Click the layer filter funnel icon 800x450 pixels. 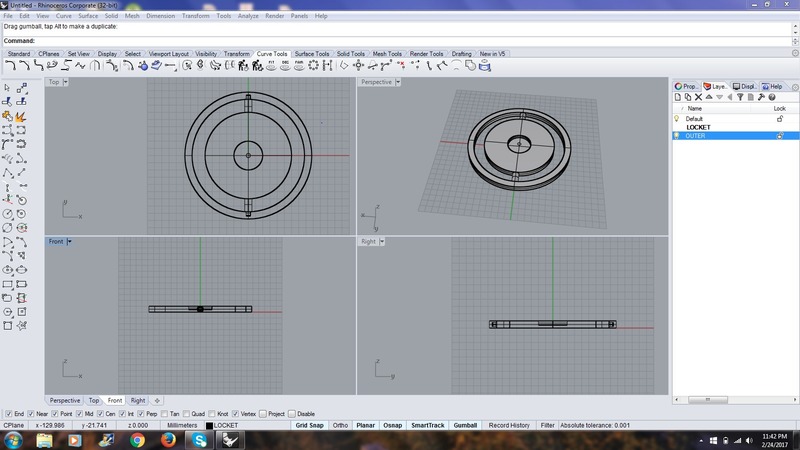pos(740,97)
